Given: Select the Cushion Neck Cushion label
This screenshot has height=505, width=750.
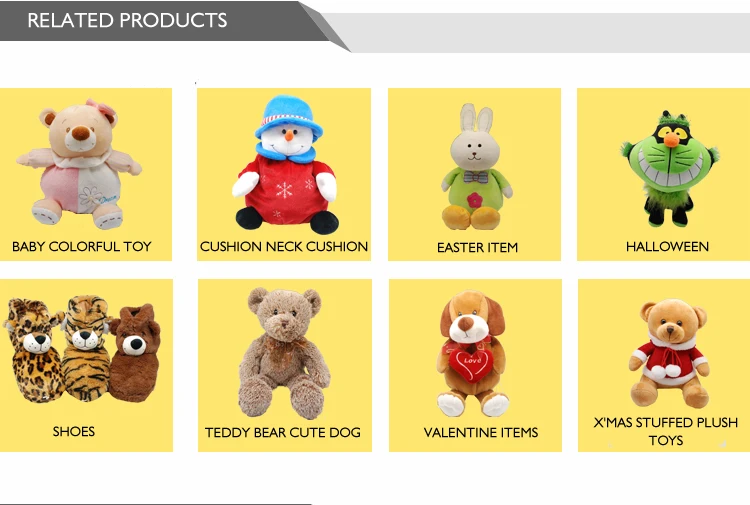Looking at the screenshot, I should pyautogui.click(x=284, y=246).
